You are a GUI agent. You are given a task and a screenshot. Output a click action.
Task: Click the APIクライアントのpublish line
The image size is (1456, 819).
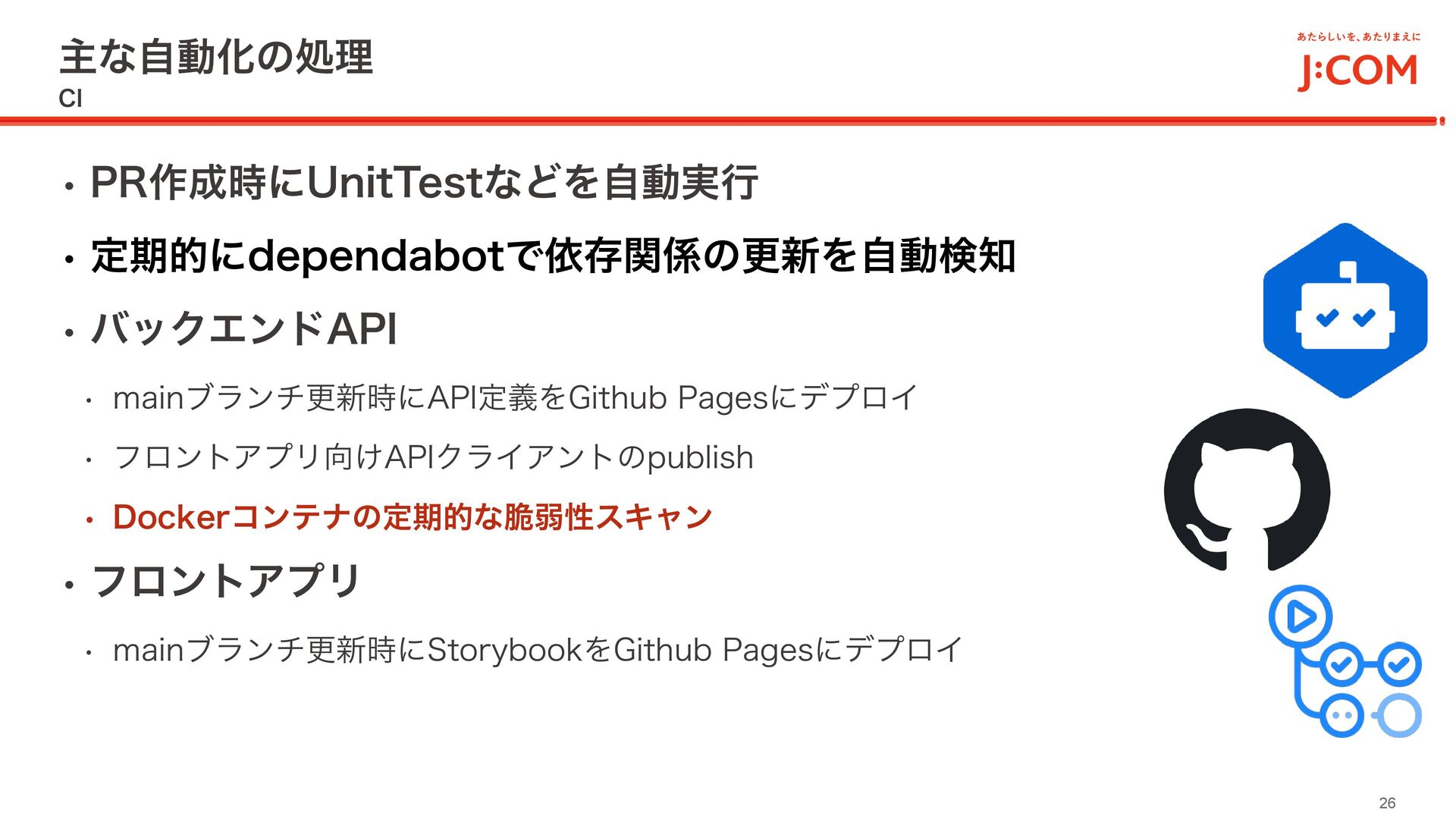tap(433, 457)
